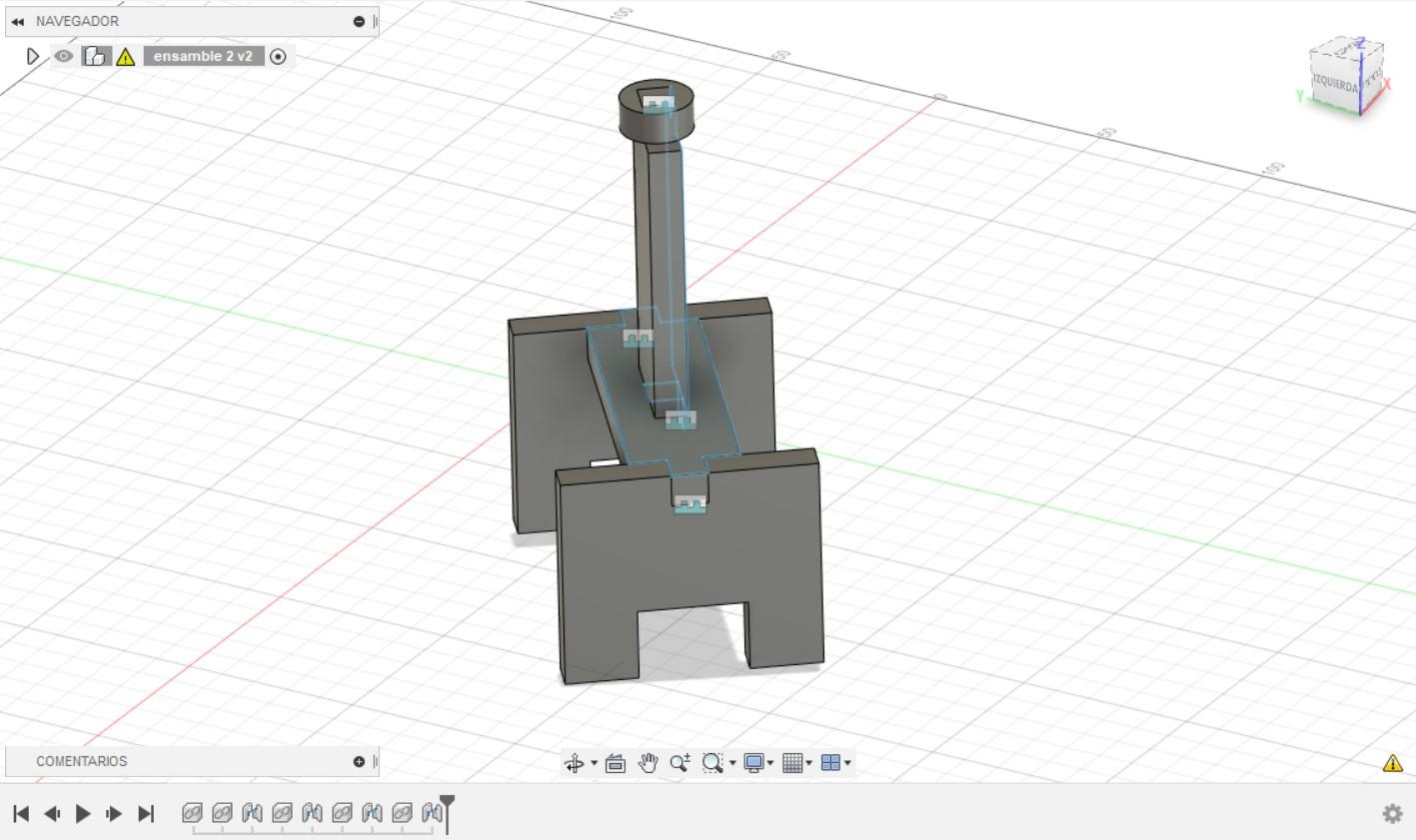Screen dimensions: 1416x840
Task: Select the Zoom magnifier tool
Action: [x=680, y=763]
